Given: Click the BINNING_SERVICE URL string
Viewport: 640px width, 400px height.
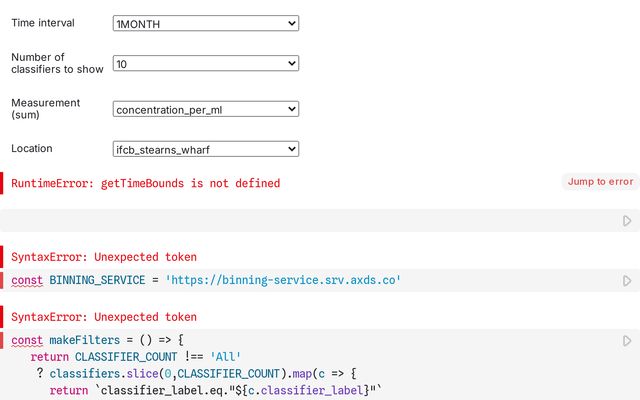Looking at the screenshot, I should click(283, 280).
